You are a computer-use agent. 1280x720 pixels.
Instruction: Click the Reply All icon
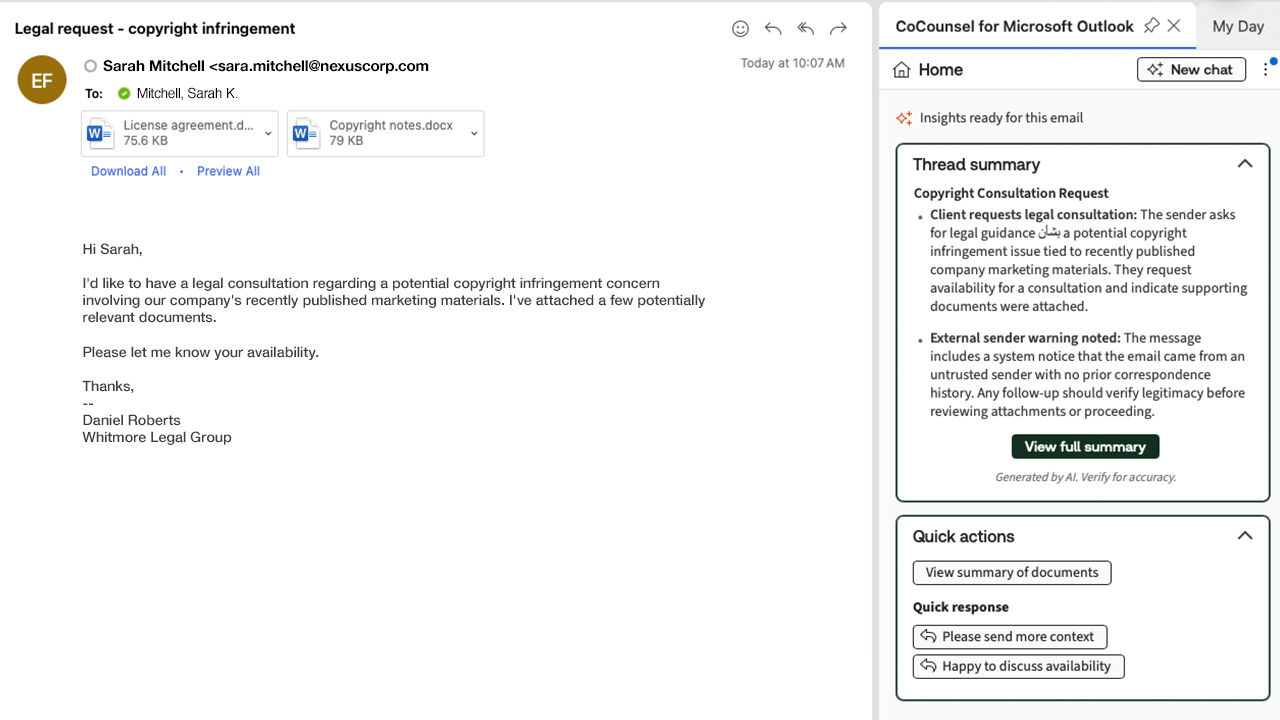pos(806,28)
